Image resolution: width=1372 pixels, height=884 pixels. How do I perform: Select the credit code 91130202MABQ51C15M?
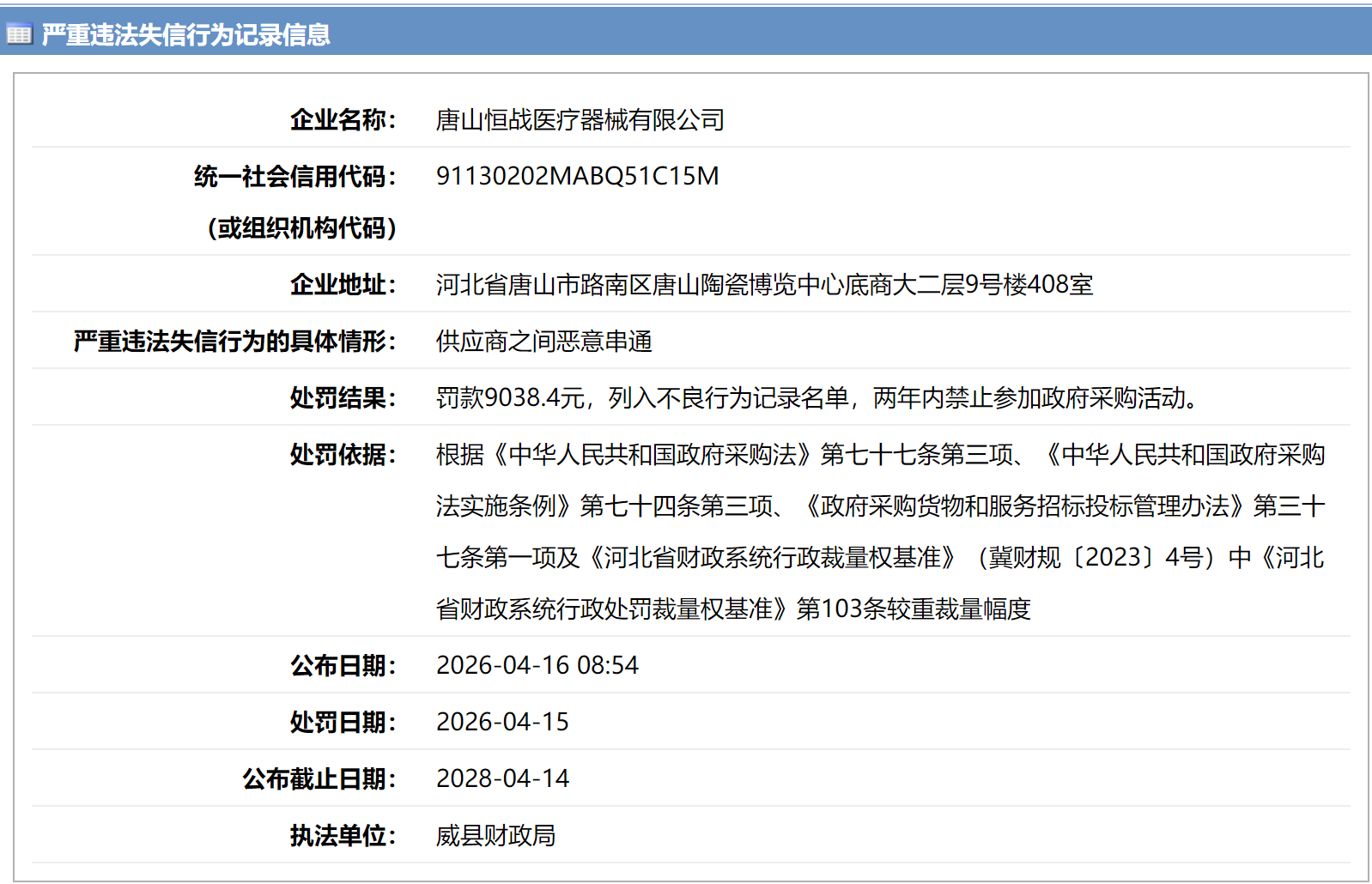pos(577,176)
